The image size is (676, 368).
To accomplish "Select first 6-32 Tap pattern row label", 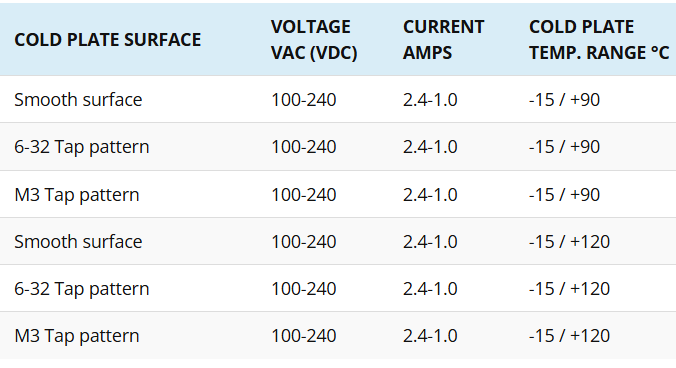I will [81, 147].
